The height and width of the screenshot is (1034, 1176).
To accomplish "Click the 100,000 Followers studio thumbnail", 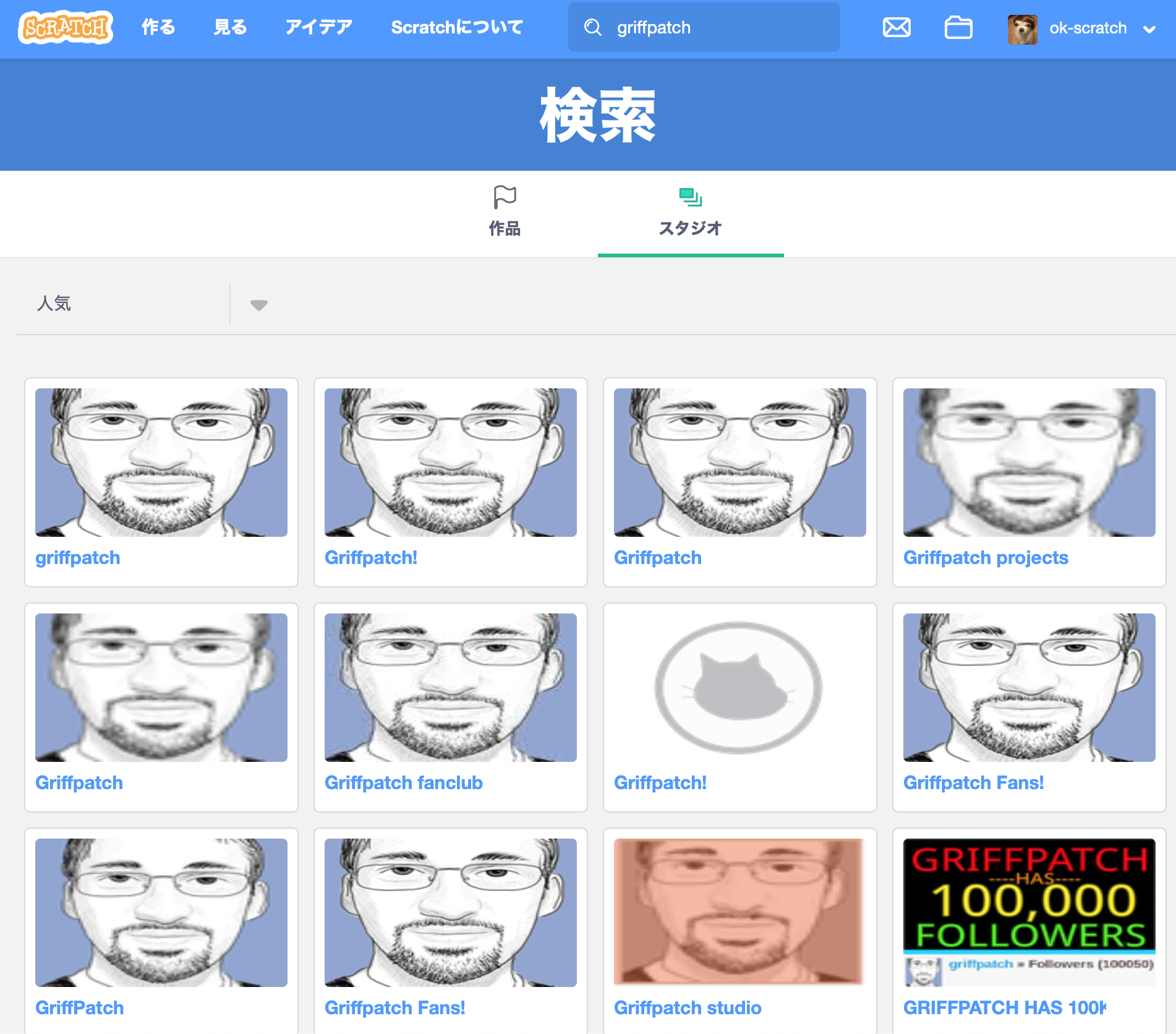I will (1029, 912).
